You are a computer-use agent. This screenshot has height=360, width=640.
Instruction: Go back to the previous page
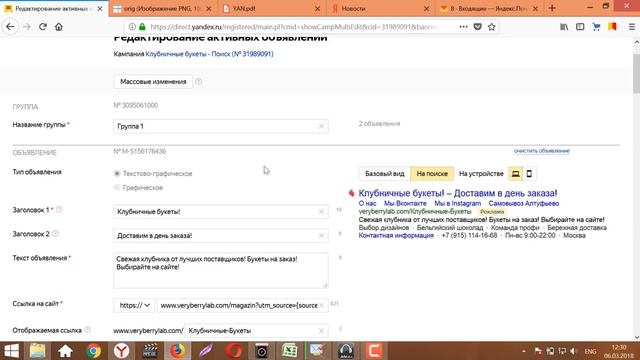10,27
